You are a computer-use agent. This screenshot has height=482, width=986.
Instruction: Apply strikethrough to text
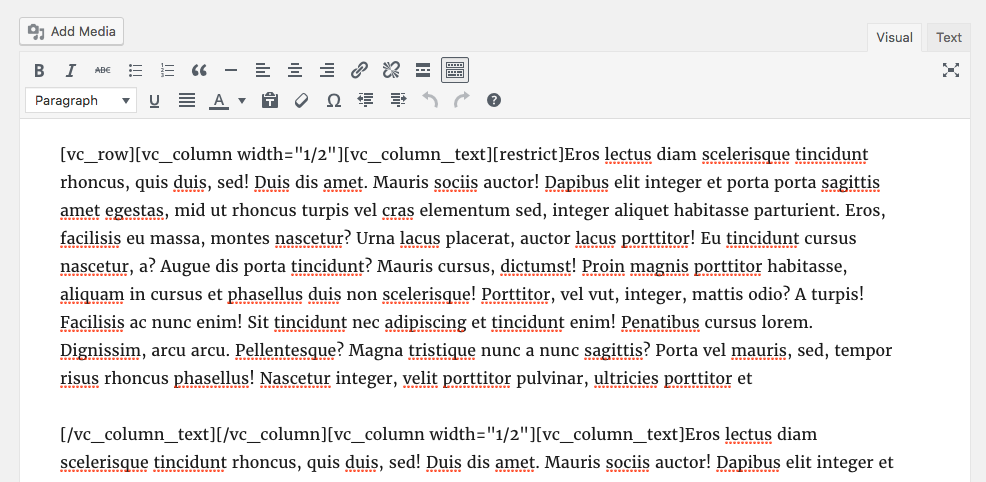[103, 70]
